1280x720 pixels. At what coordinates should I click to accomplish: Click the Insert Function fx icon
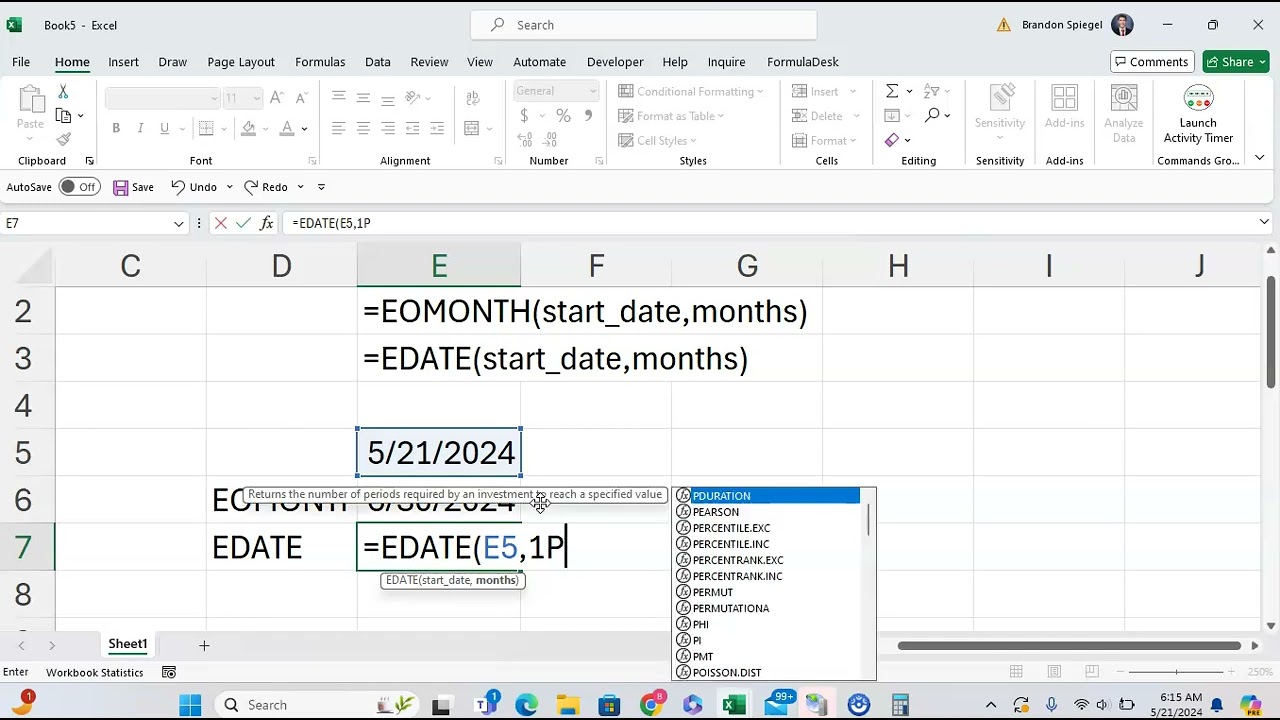pos(267,223)
